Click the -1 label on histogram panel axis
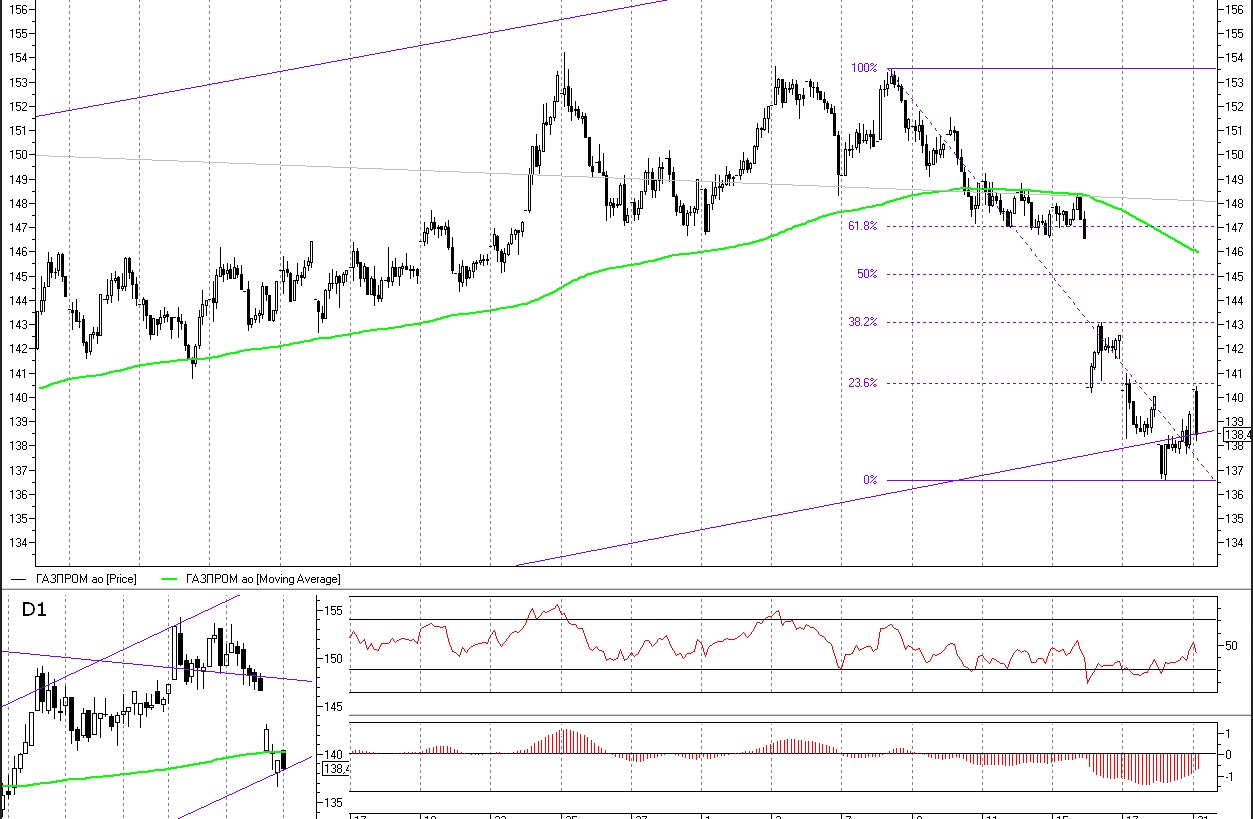 (x=1229, y=777)
